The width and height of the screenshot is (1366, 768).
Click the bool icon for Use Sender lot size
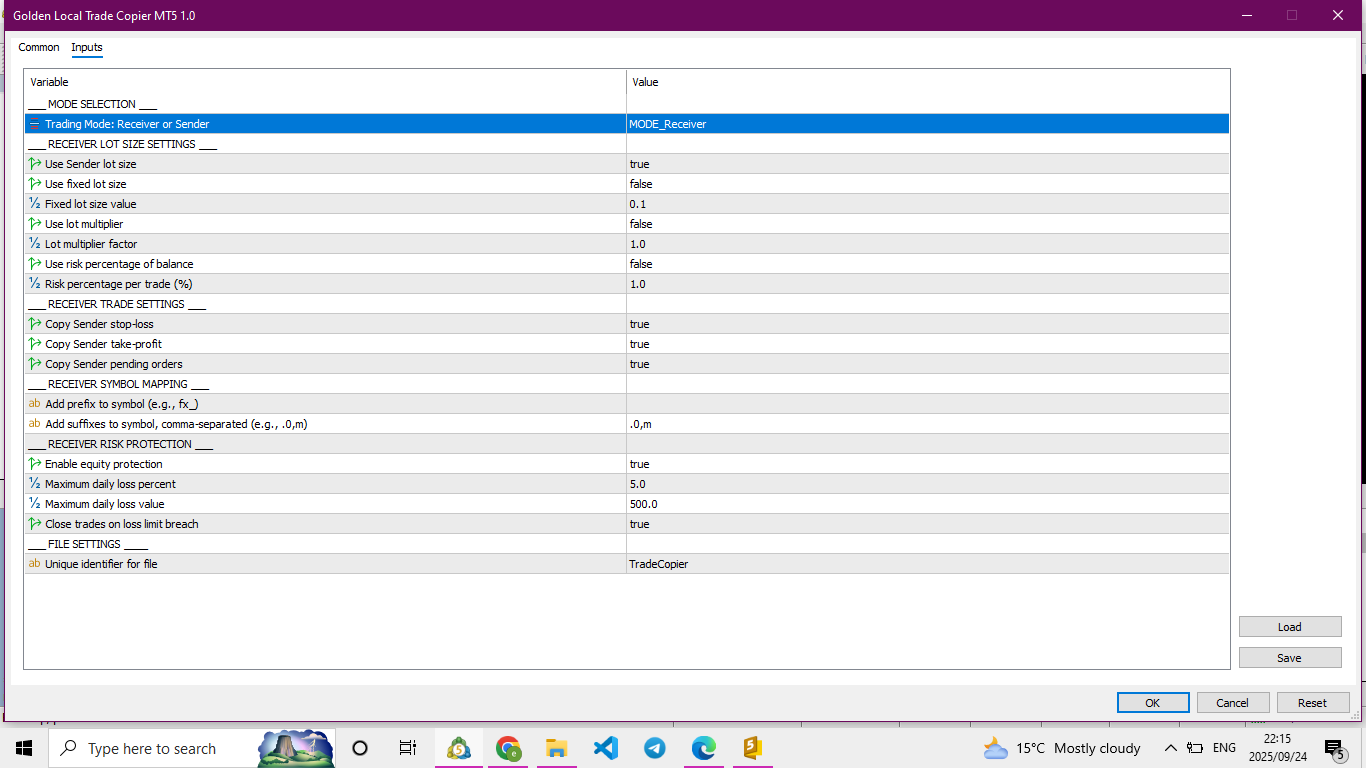pyautogui.click(x=35, y=164)
